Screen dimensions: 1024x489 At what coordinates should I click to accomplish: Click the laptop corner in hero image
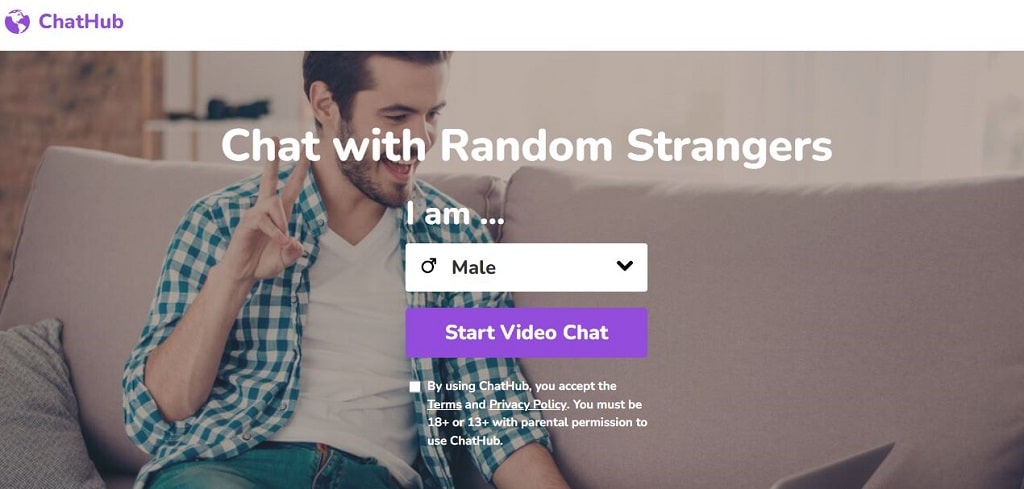pos(842,469)
